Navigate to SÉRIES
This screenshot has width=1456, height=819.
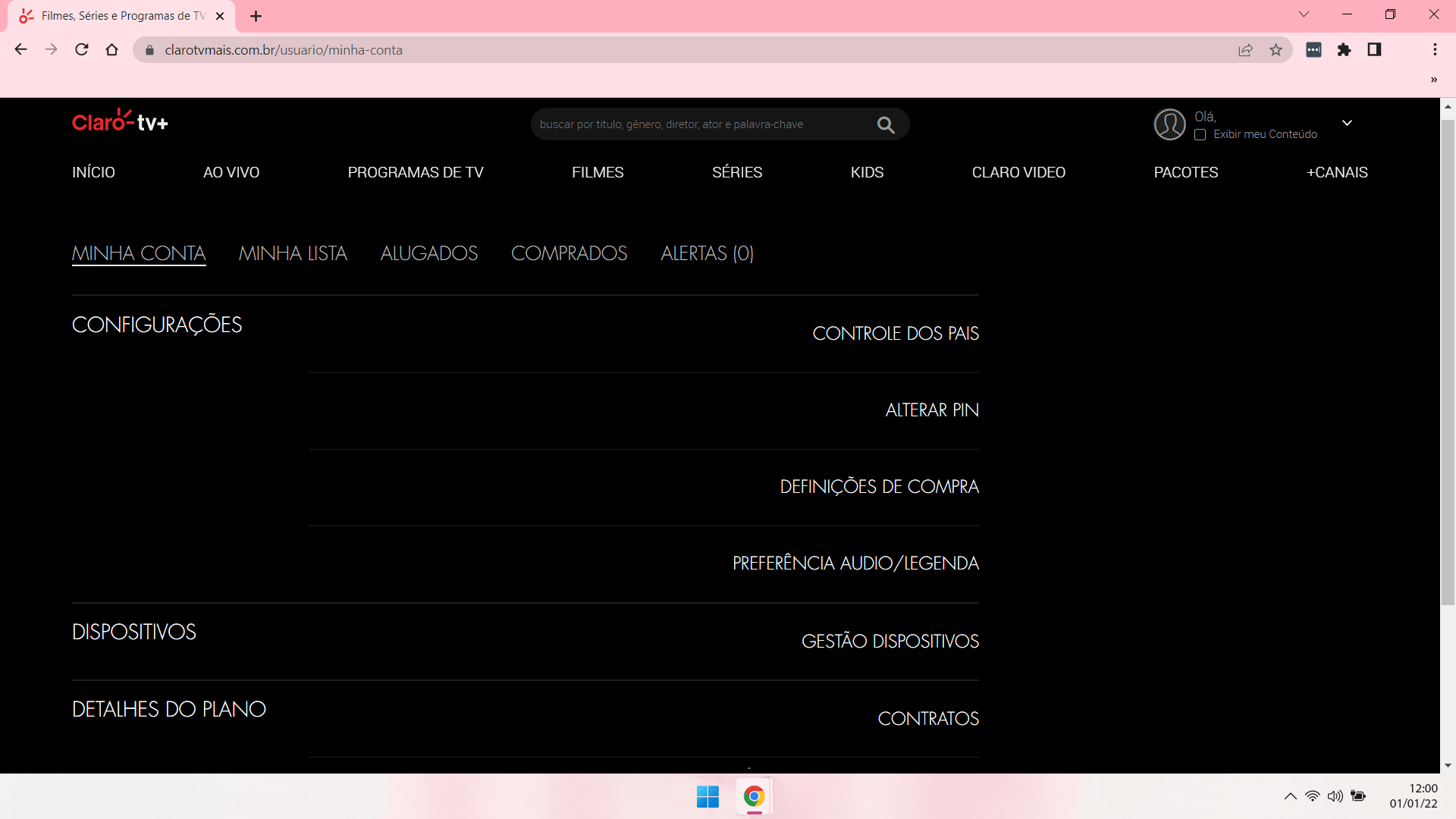[737, 173]
